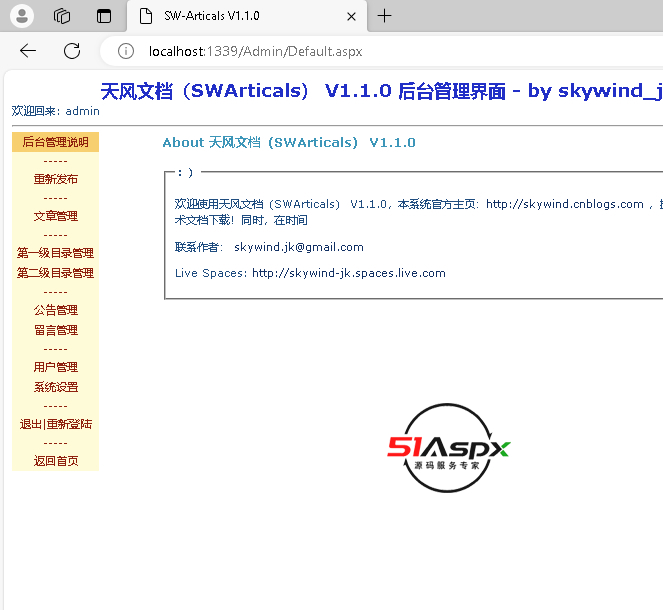Image resolution: width=663 pixels, height=610 pixels.
Task: Open 后台管理说明 in the sidebar
Action: pos(55,142)
